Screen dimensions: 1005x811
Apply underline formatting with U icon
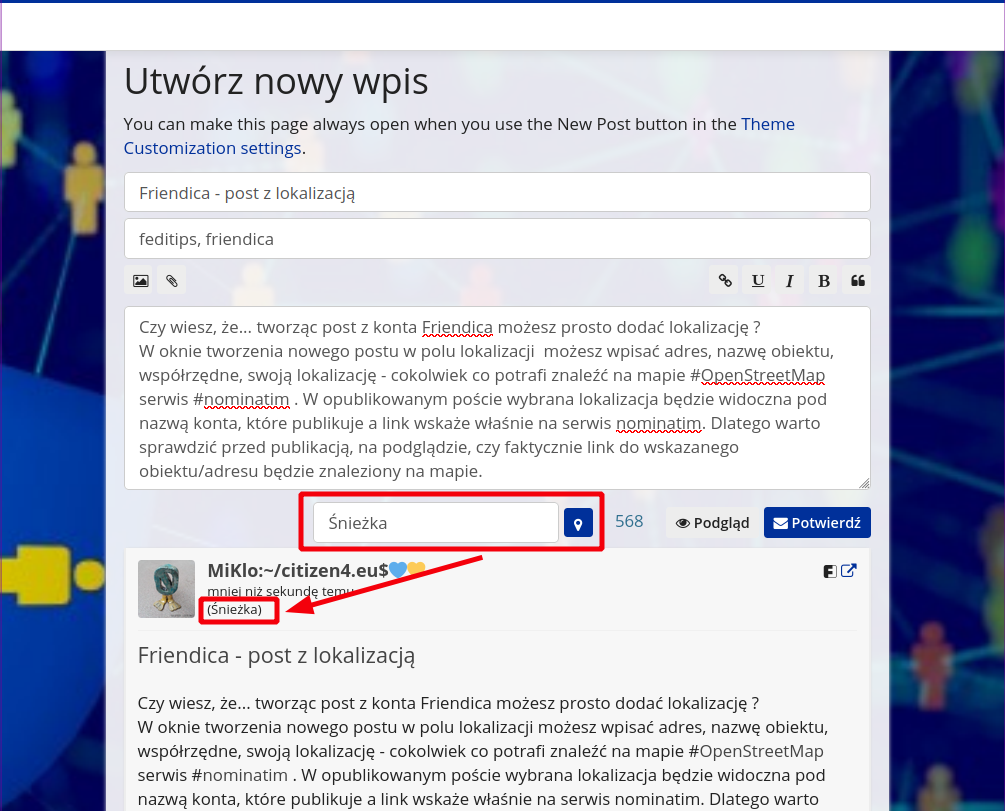point(758,281)
